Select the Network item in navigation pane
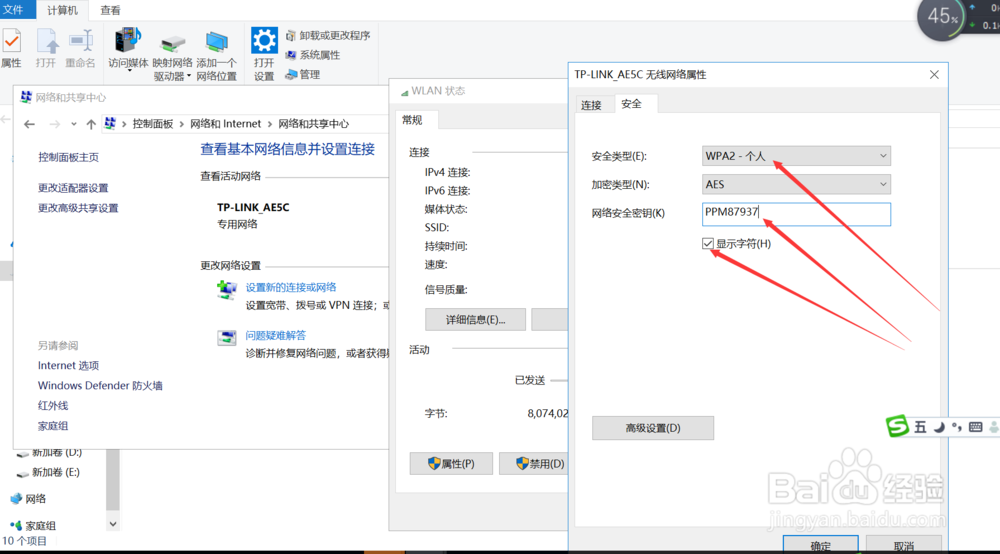 tap(29, 499)
